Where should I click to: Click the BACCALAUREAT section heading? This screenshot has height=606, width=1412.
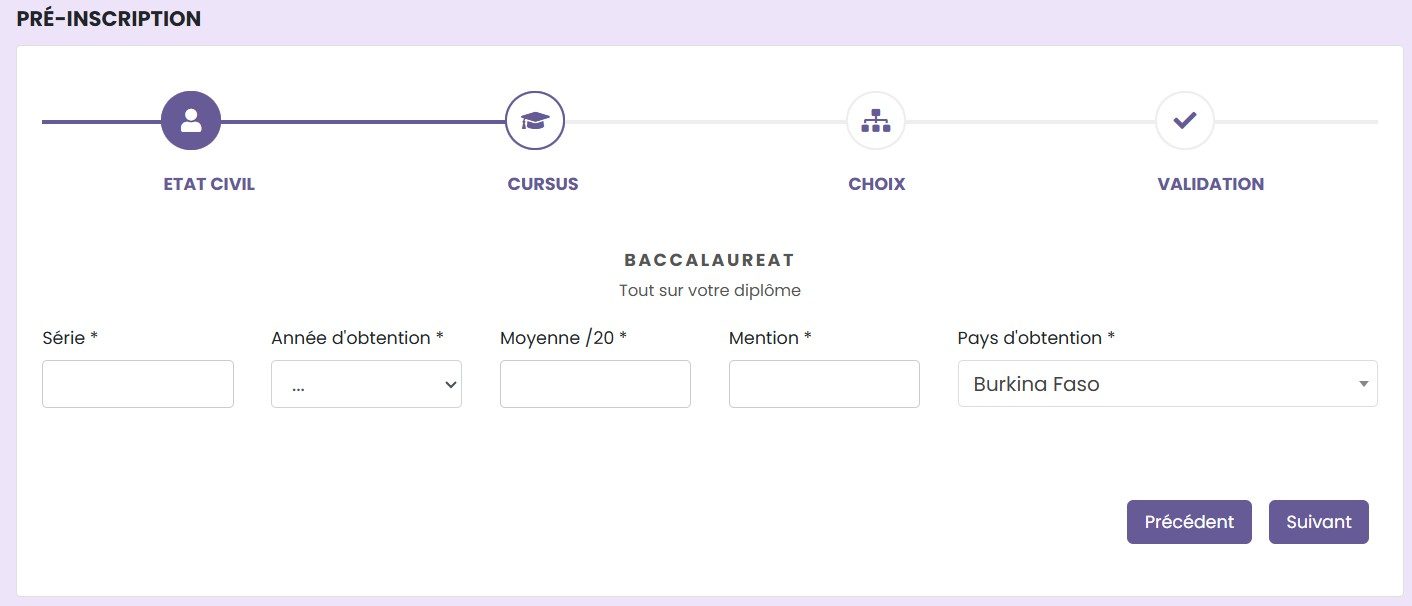709,260
